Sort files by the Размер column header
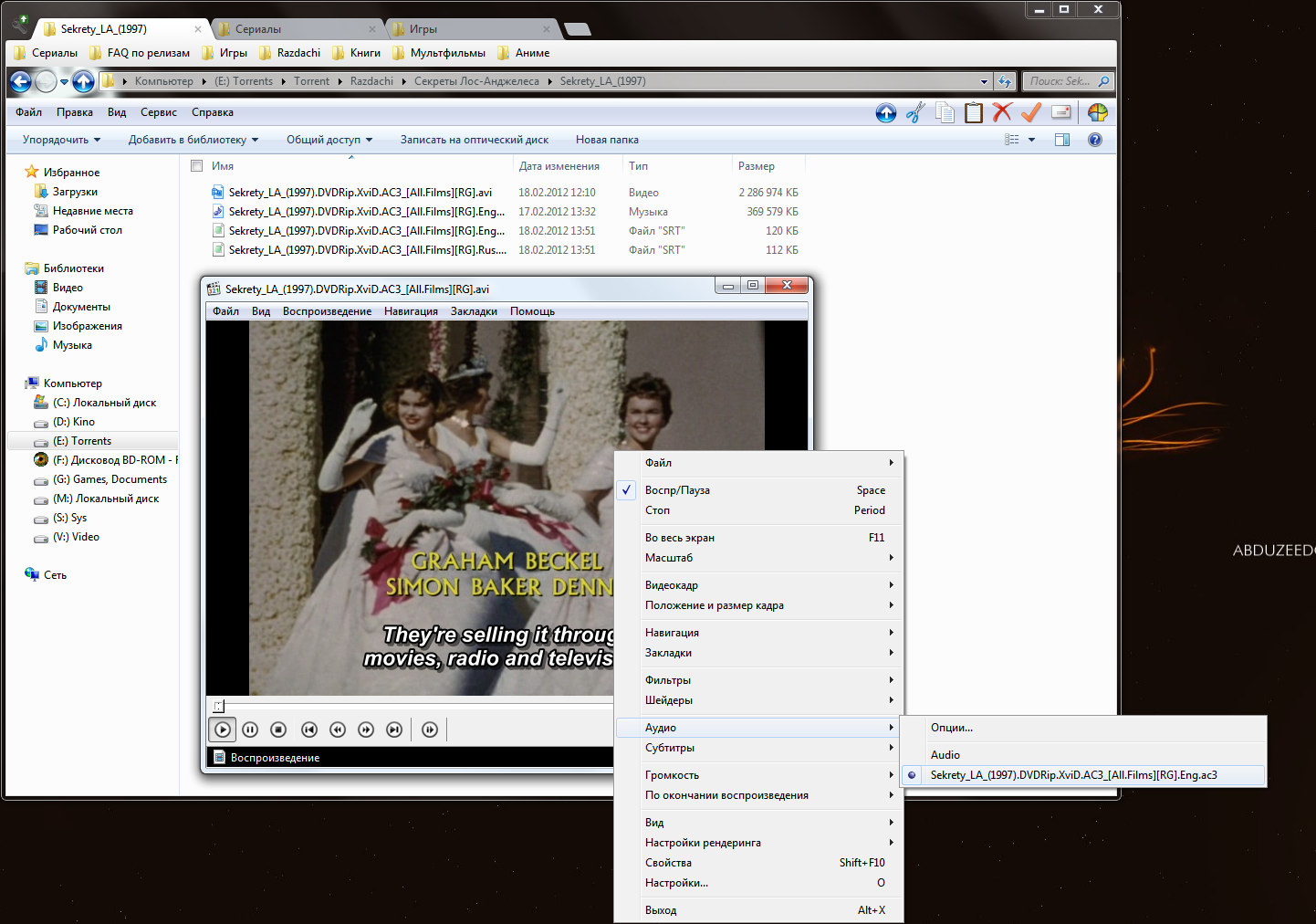Viewport: 1316px width, 924px height. [x=768, y=166]
